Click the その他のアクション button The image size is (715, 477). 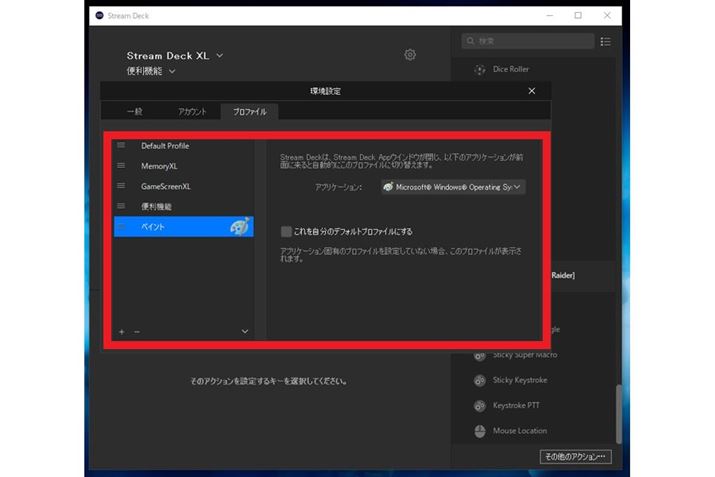(575, 457)
